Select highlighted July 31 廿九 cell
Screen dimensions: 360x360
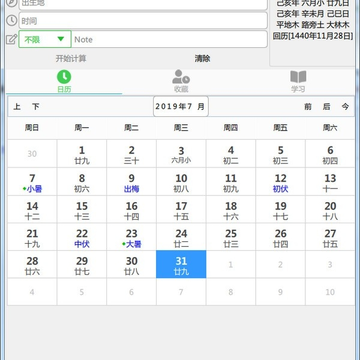point(181,264)
